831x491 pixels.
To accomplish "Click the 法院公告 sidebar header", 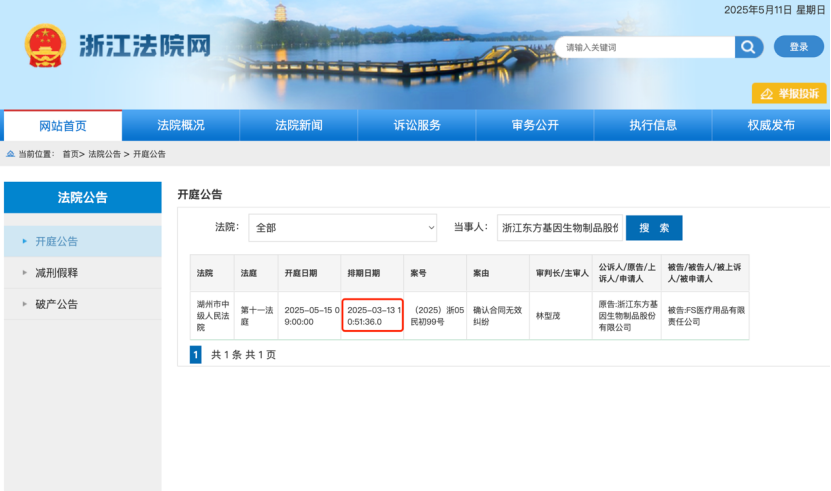I will click(83, 197).
